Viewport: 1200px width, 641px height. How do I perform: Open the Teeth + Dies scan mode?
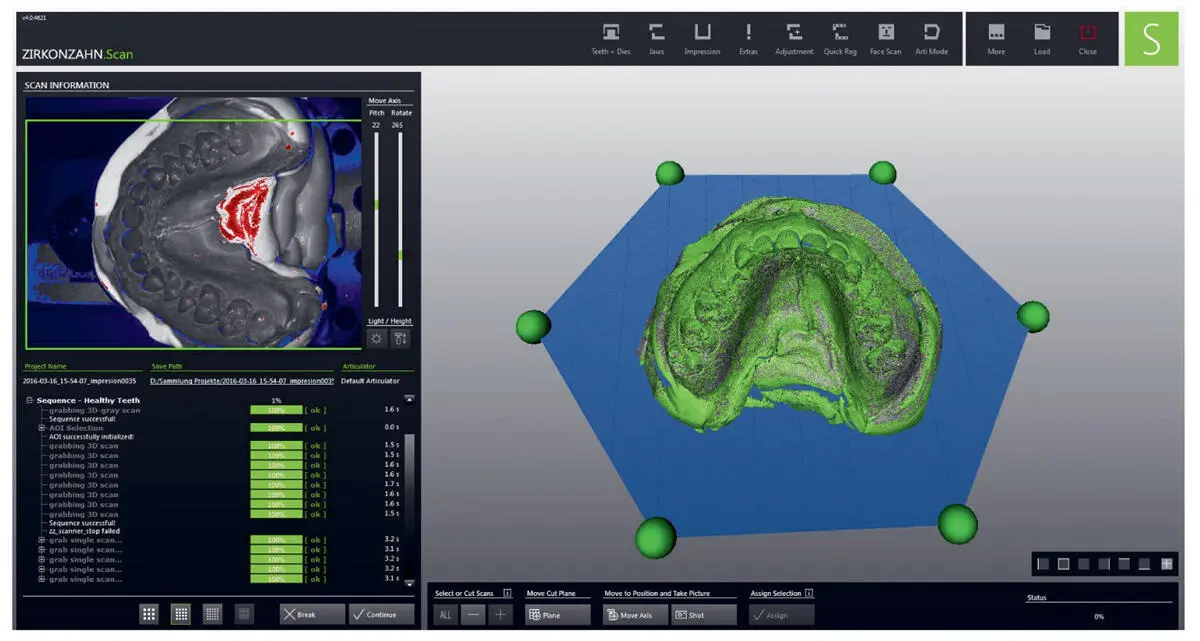(x=610, y=37)
